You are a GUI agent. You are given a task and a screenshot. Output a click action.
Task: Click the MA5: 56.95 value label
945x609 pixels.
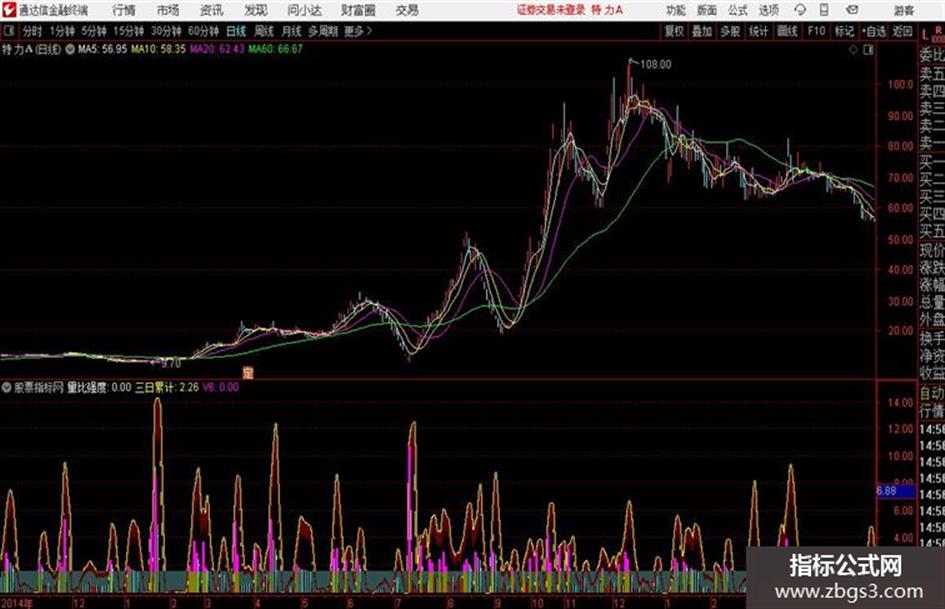pyautogui.click(x=102, y=49)
